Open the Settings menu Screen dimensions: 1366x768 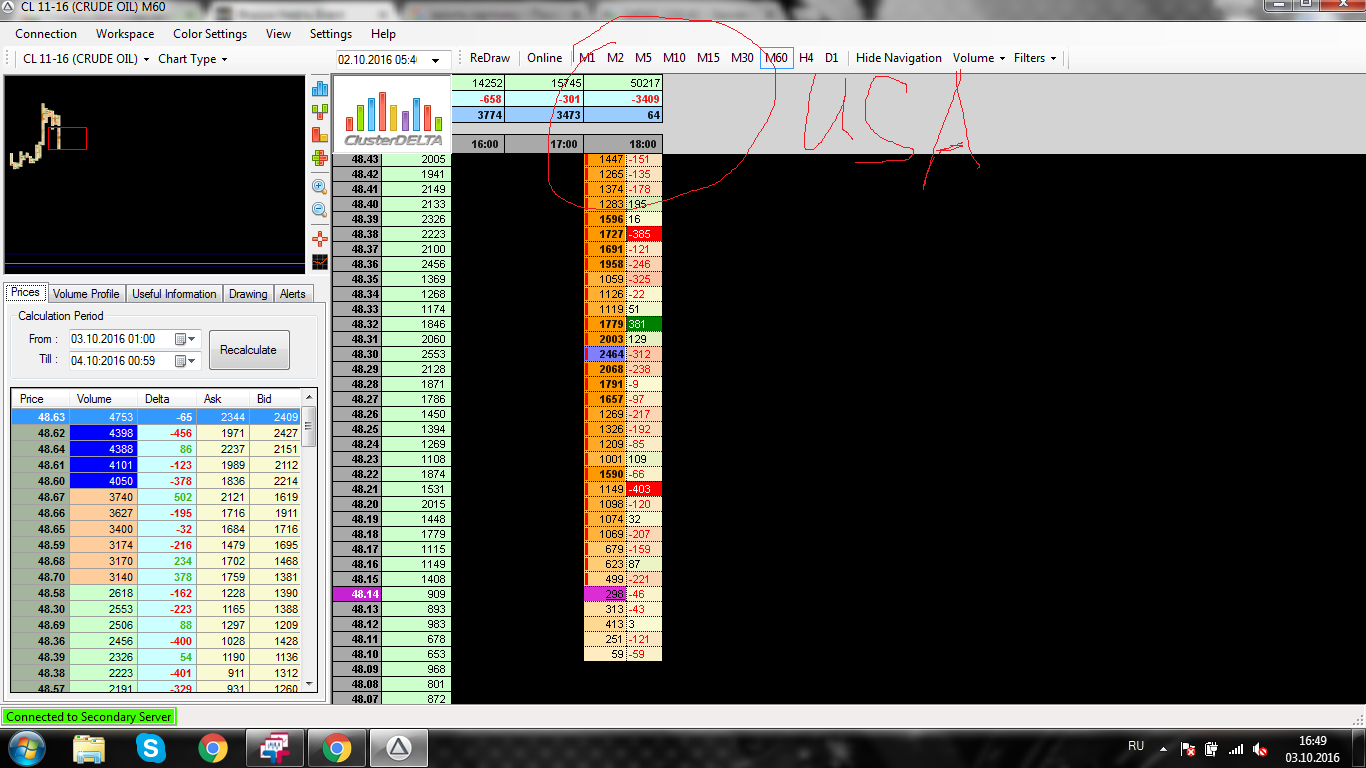click(331, 34)
